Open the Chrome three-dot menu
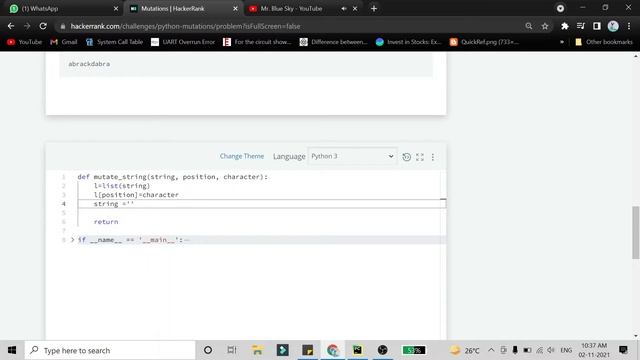This screenshot has width=640, height=360. click(x=629, y=26)
